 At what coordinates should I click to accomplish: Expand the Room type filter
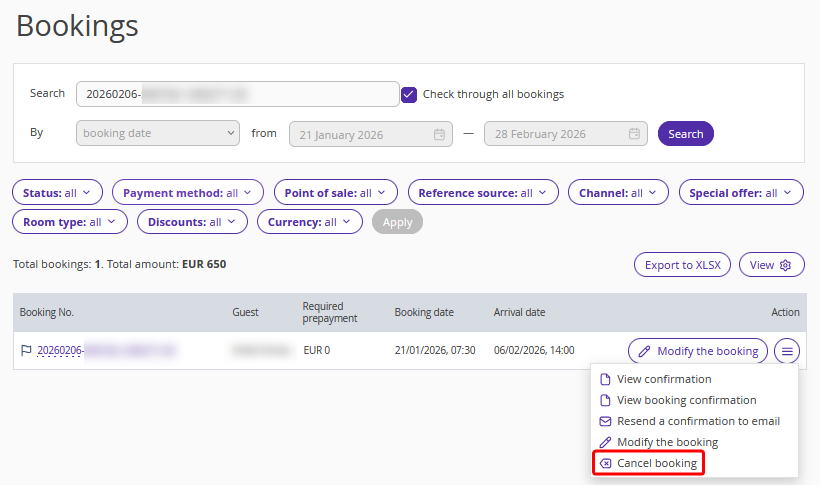point(70,222)
